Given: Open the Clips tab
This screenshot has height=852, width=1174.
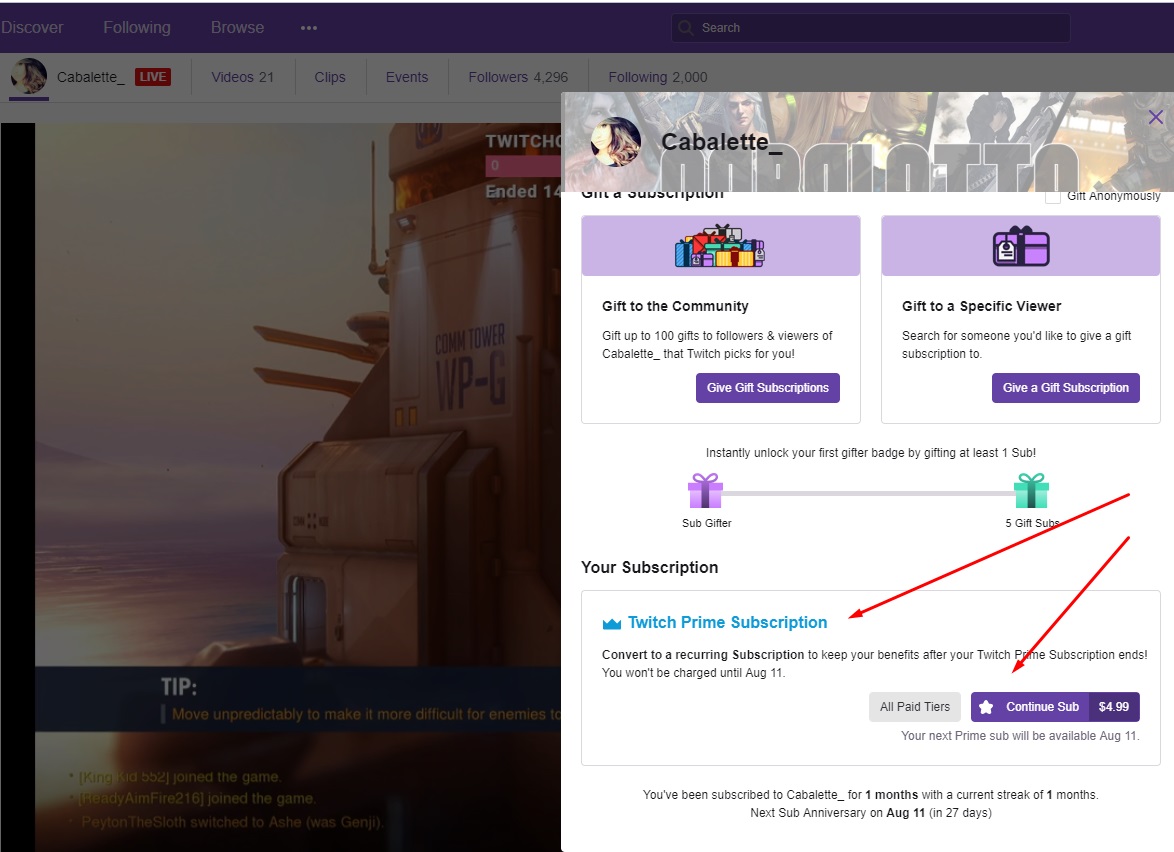Looking at the screenshot, I should tap(329, 77).
